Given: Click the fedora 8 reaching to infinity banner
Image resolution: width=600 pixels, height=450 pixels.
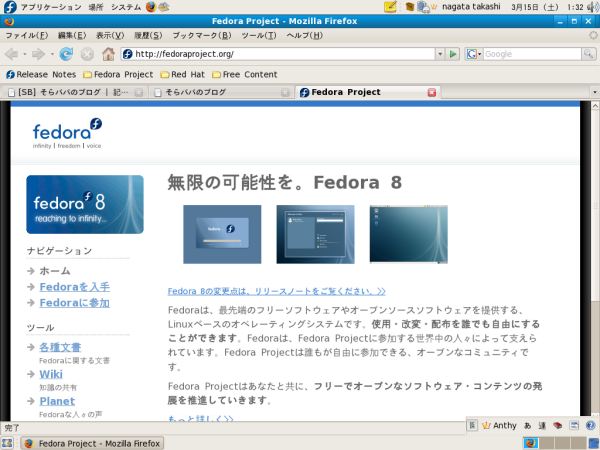Looking at the screenshot, I should [85, 204].
